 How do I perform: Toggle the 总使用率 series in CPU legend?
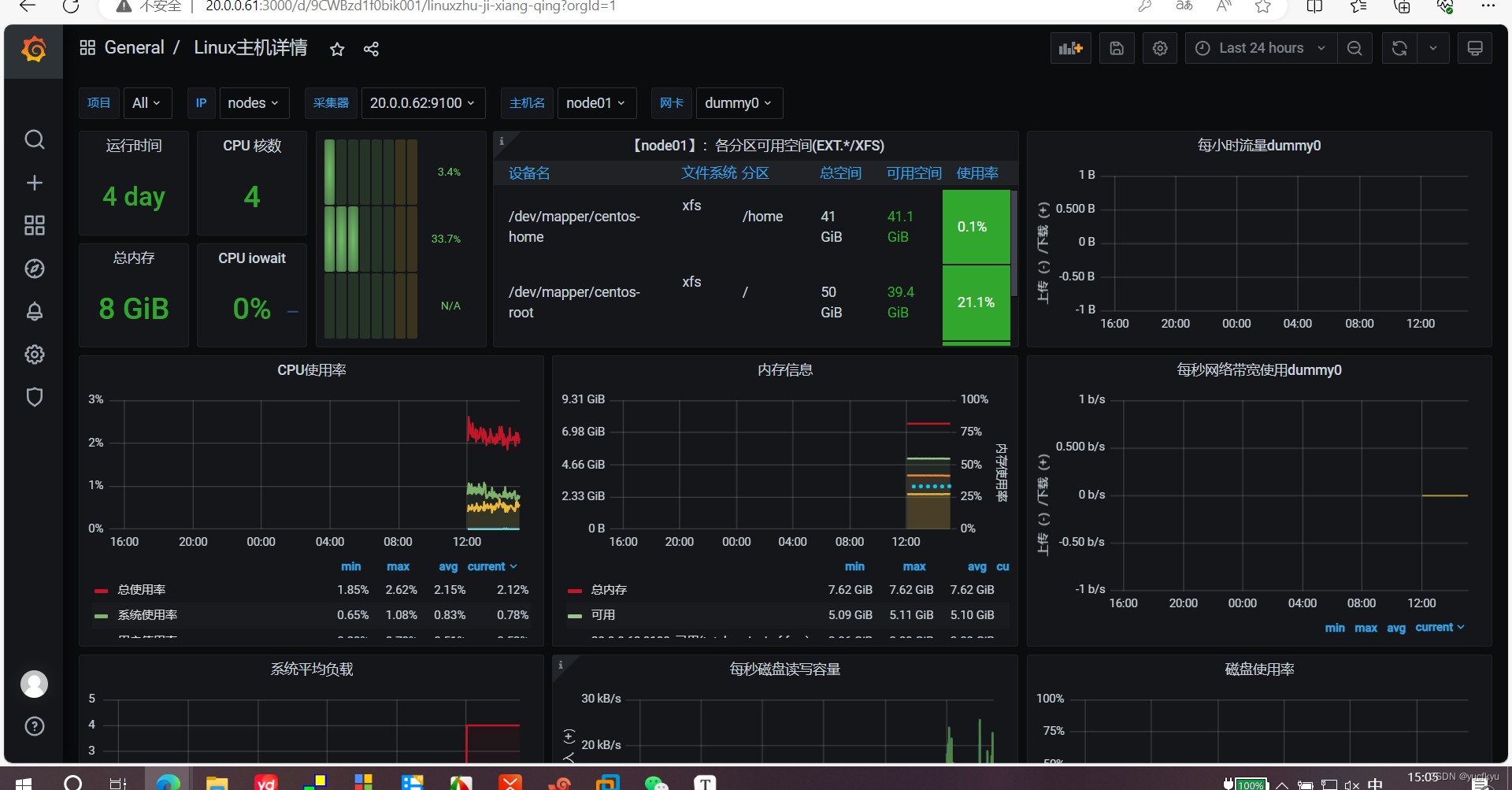[142, 590]
